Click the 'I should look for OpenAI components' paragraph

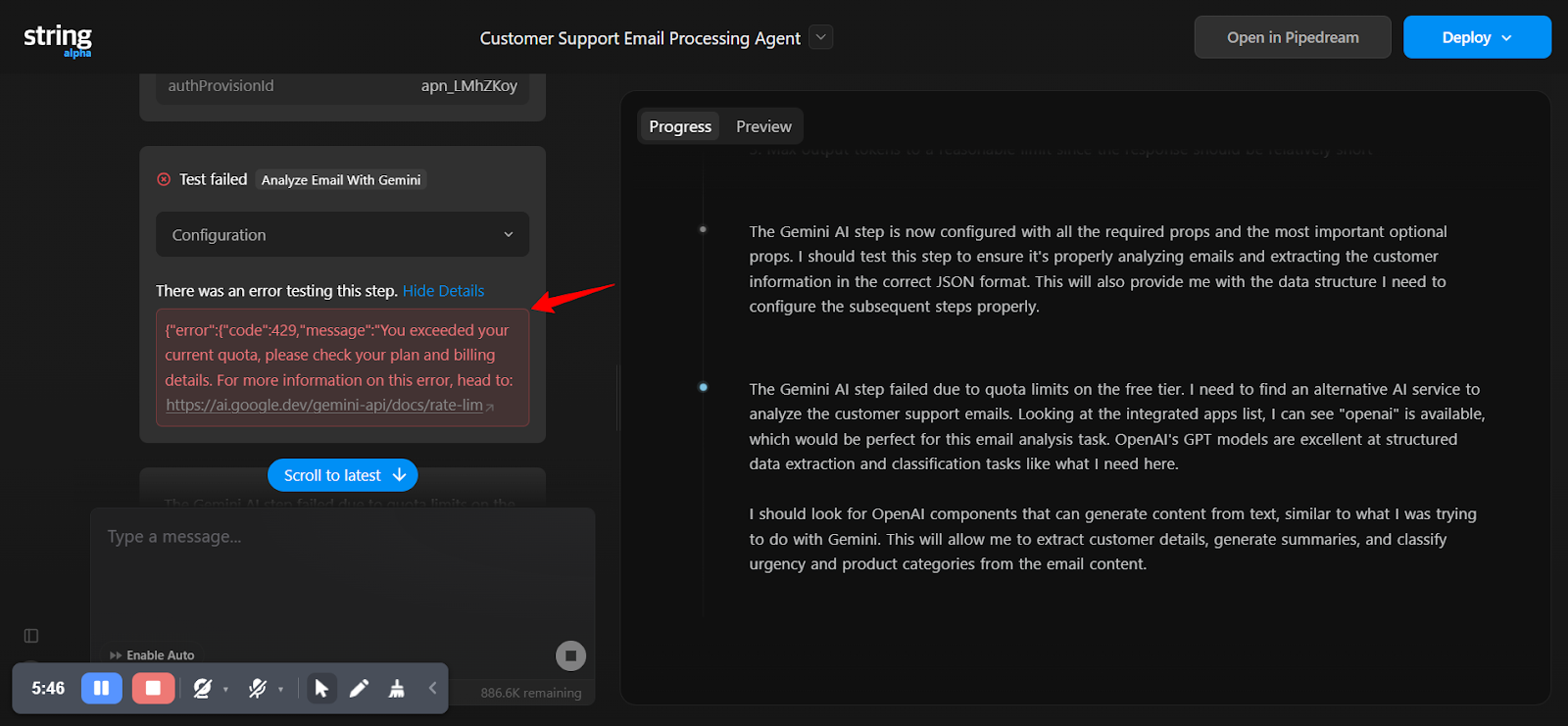coord(1113,539)
